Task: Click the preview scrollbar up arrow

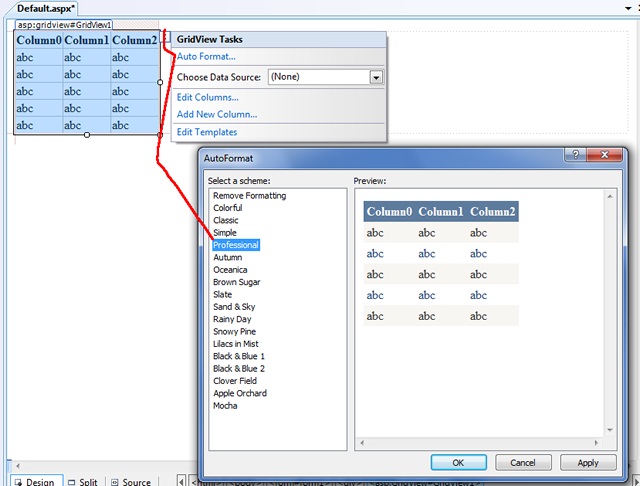Action: (610, 196)
